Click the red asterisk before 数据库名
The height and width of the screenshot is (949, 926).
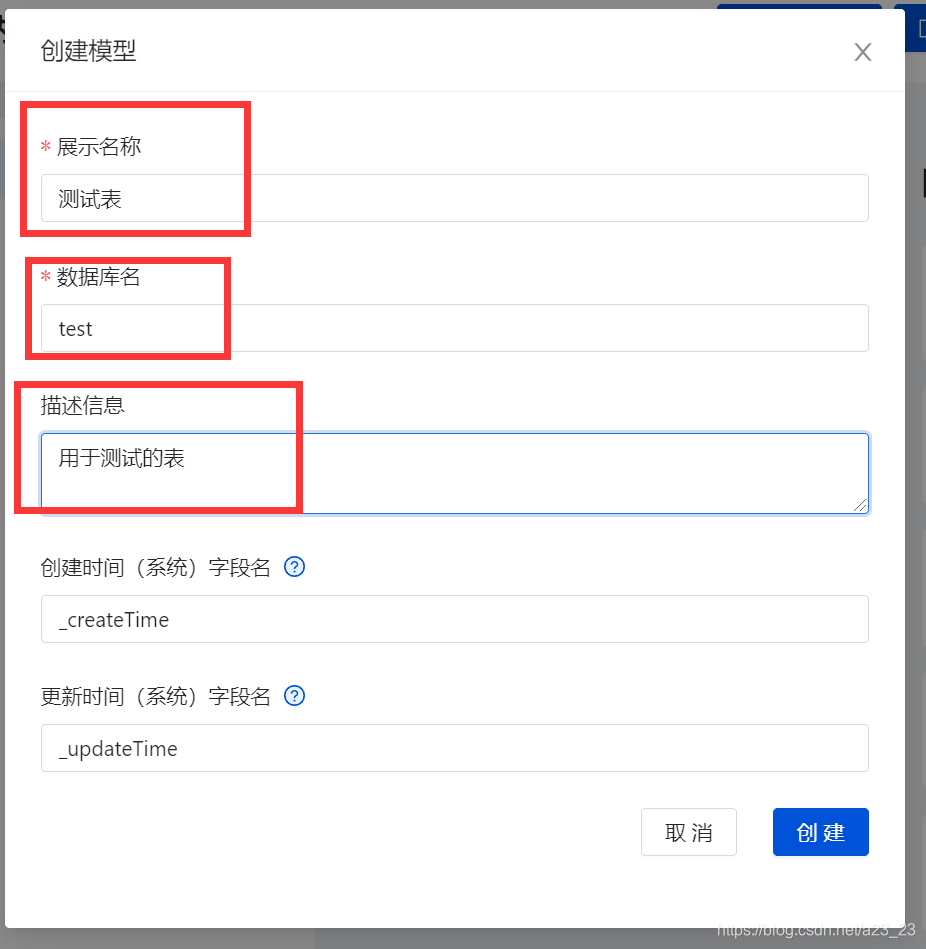pos(45,278)
